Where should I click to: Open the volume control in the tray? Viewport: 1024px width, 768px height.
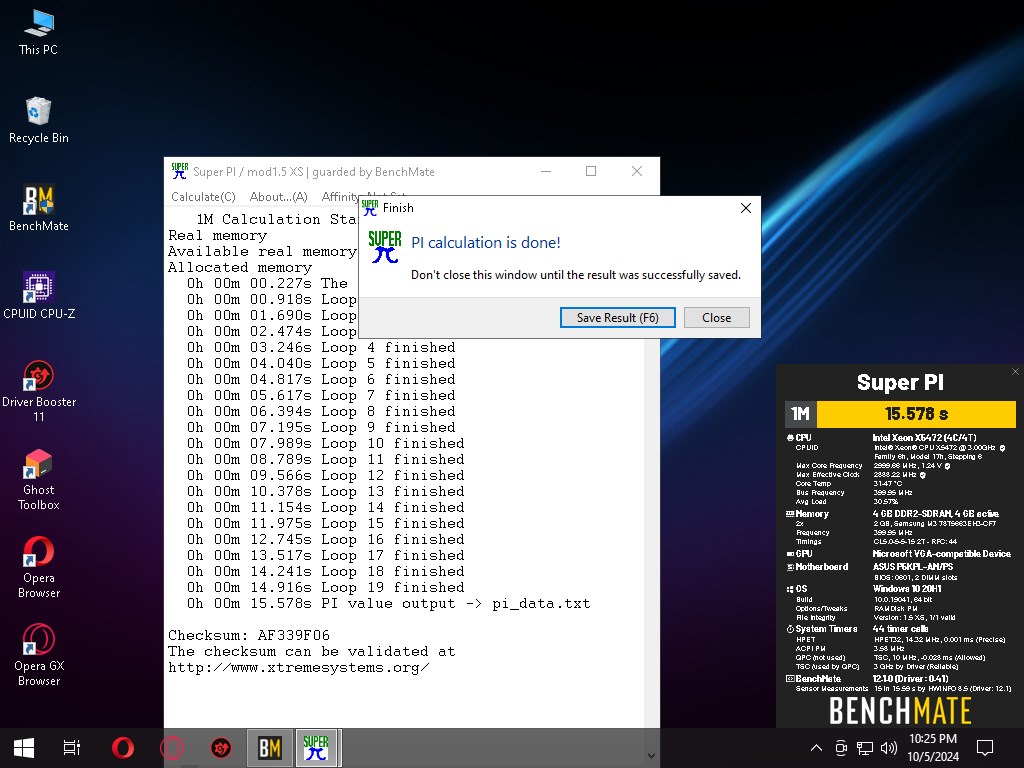(888, 748)
